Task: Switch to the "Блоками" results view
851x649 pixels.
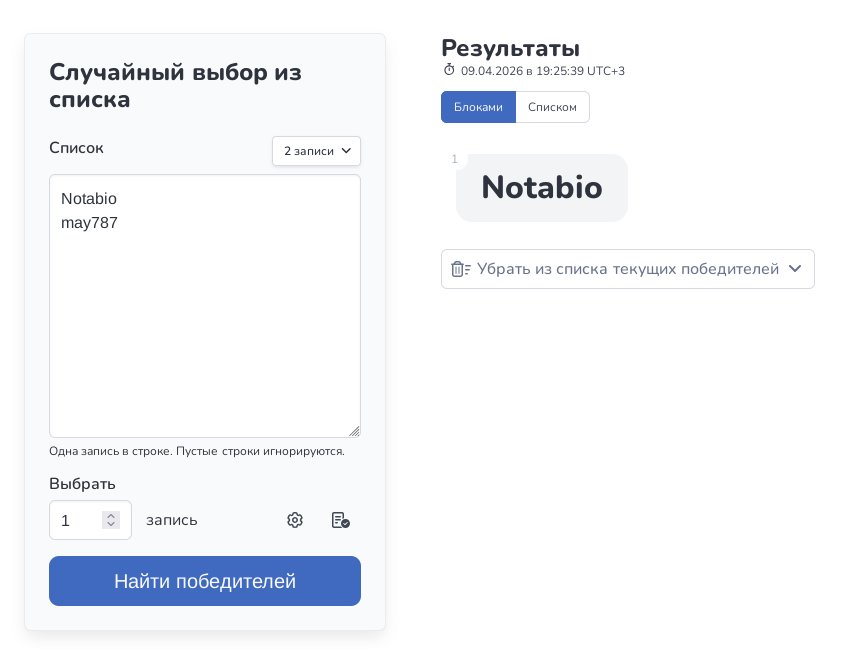Action: 478,107
